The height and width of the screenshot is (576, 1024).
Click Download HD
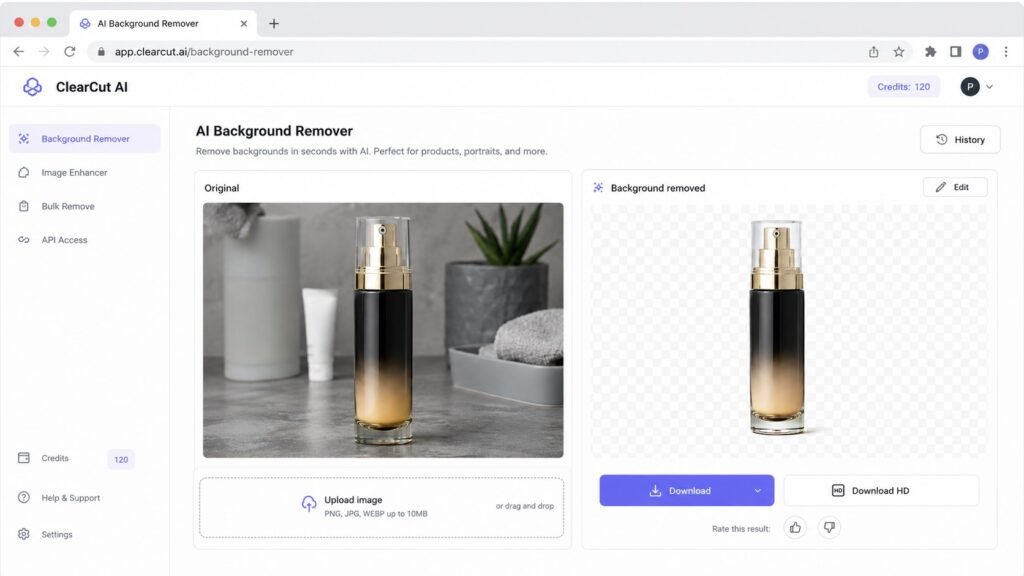(x=881, y=490)
